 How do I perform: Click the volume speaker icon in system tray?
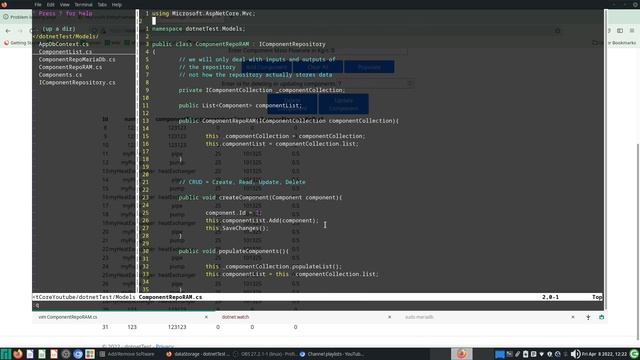575,354
